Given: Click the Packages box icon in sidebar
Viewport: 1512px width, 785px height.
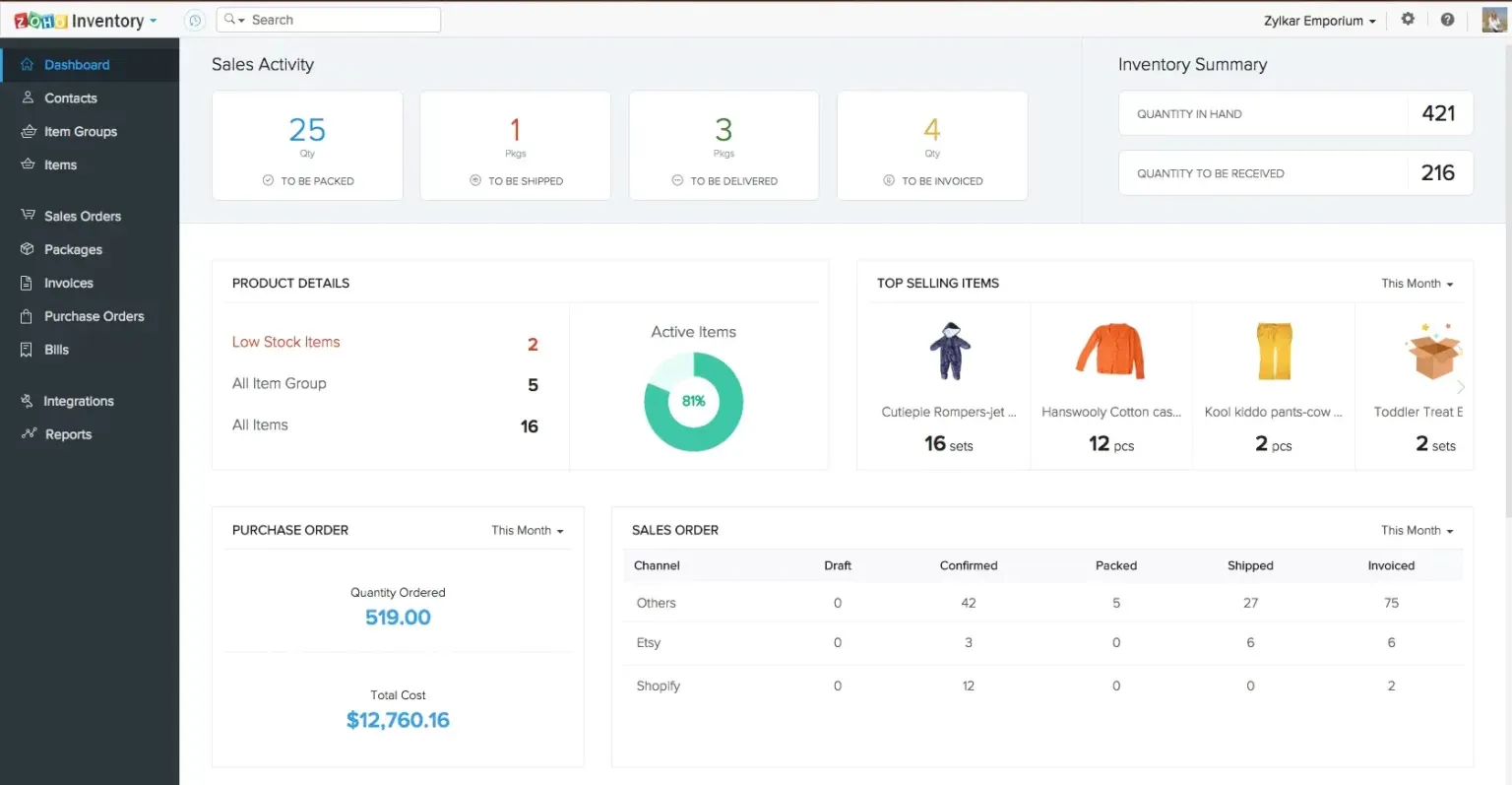Looking at the screenshot, I should coord(28,249).
